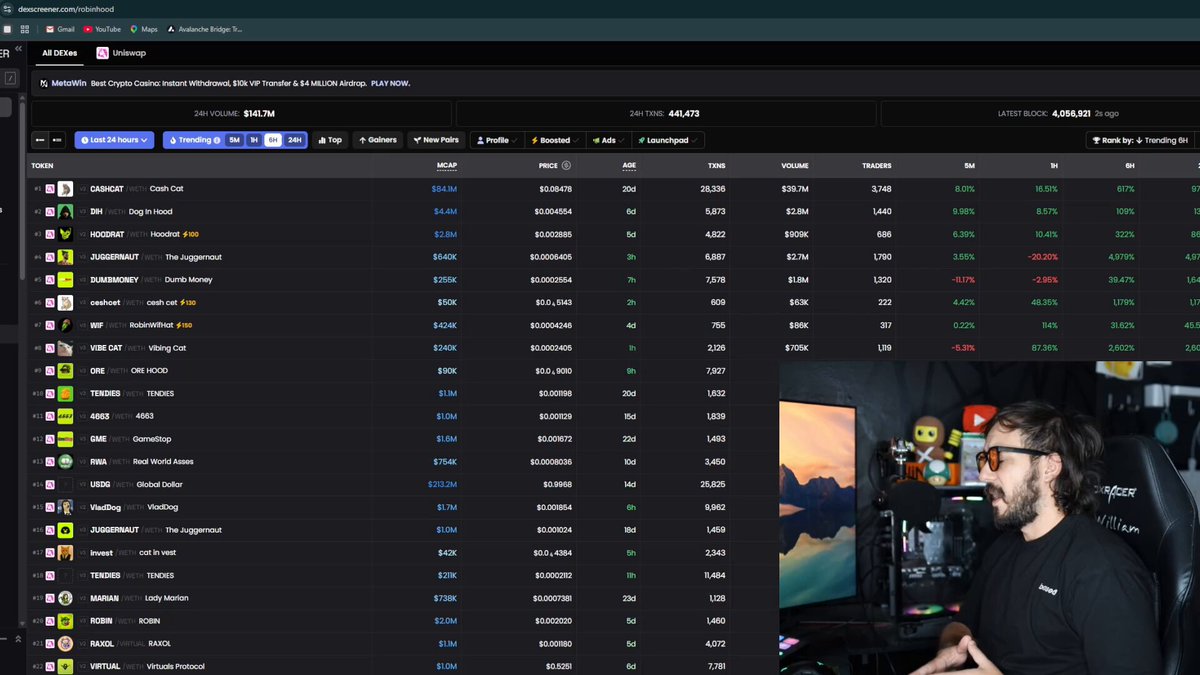The height and width of the screenshot is (675, 1200).
Task: Click the Trending info icon
Action: [x=217, y=140]
